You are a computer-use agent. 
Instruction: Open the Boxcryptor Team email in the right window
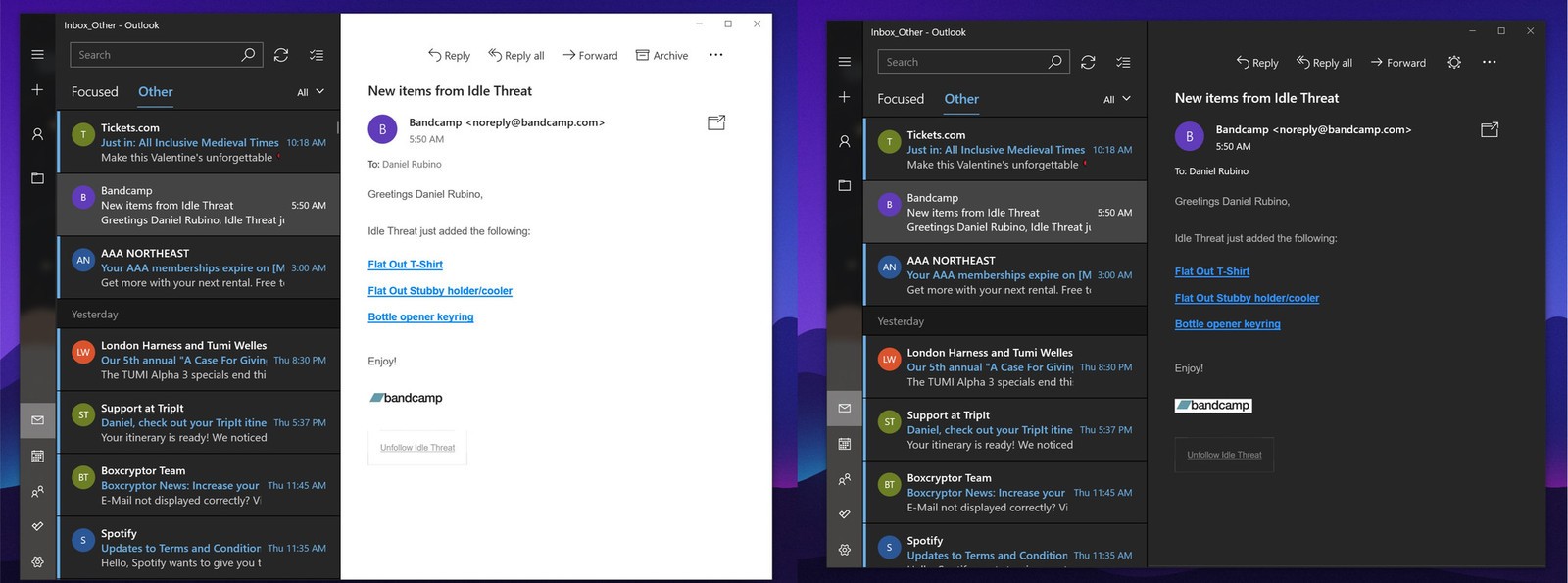coord(1005,492)
